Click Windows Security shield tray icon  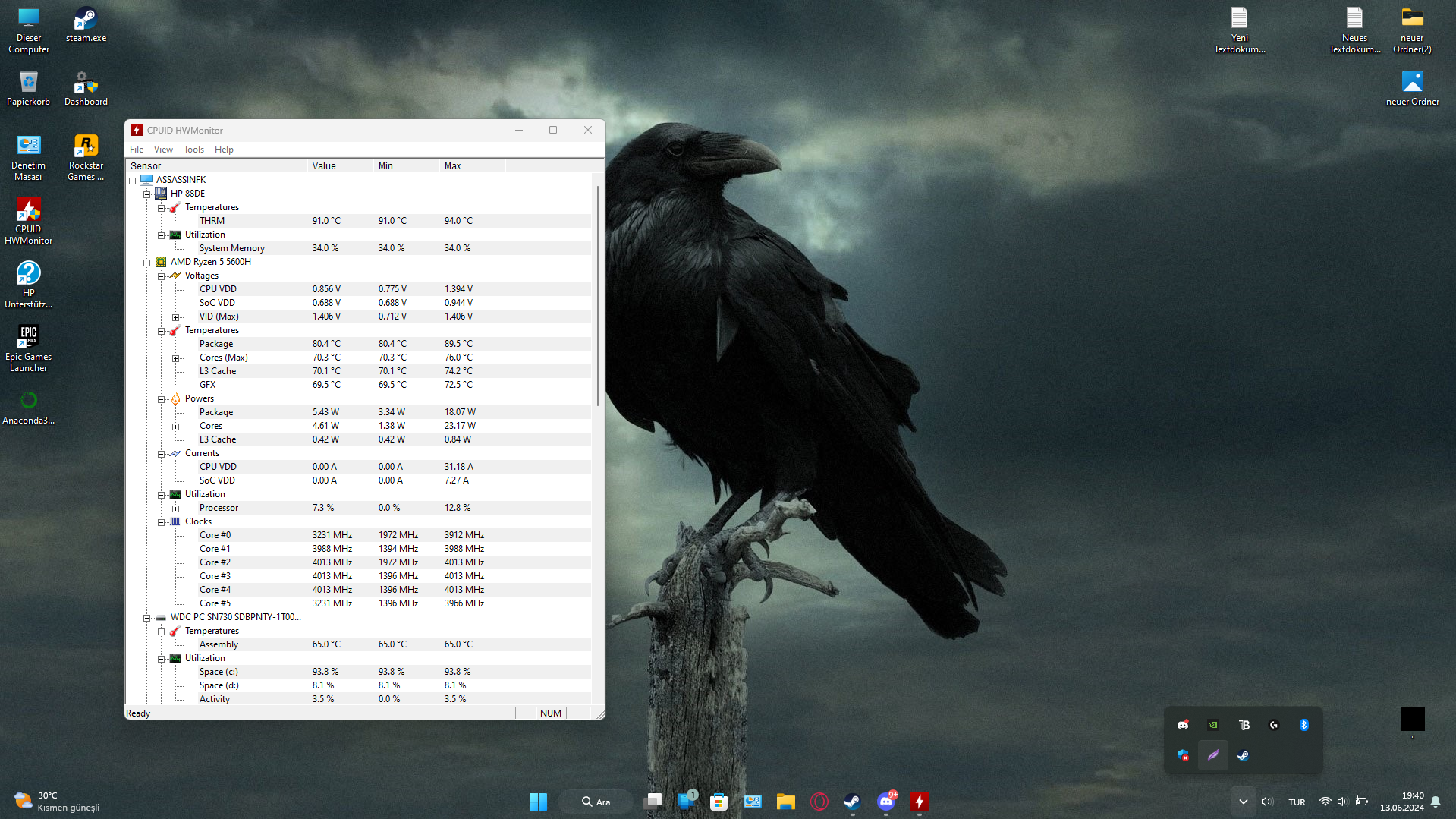click(x=1183, y=755)
